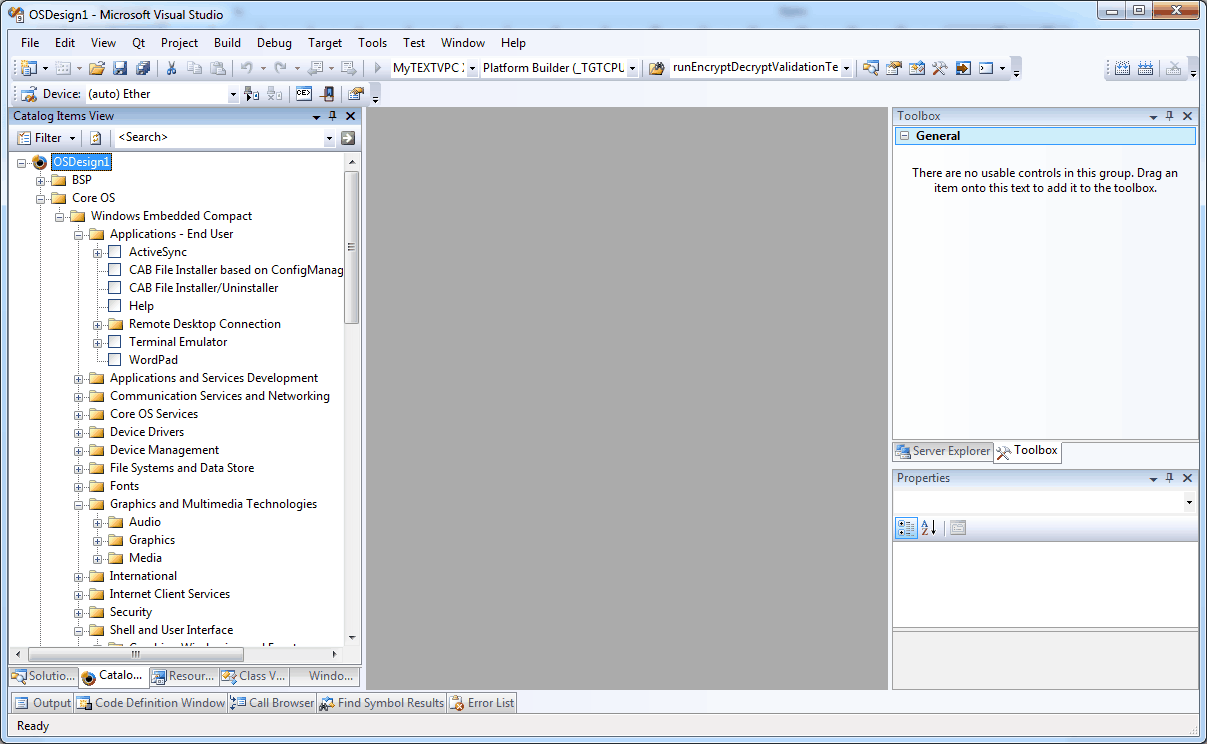Screen dimensions: 1207x744
Task: Click the door-shaped device toolbar icon
Action: pos(326,94)
